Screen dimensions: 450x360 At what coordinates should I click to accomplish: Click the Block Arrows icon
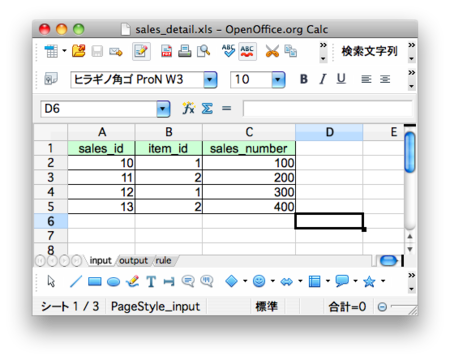[286, 282]
